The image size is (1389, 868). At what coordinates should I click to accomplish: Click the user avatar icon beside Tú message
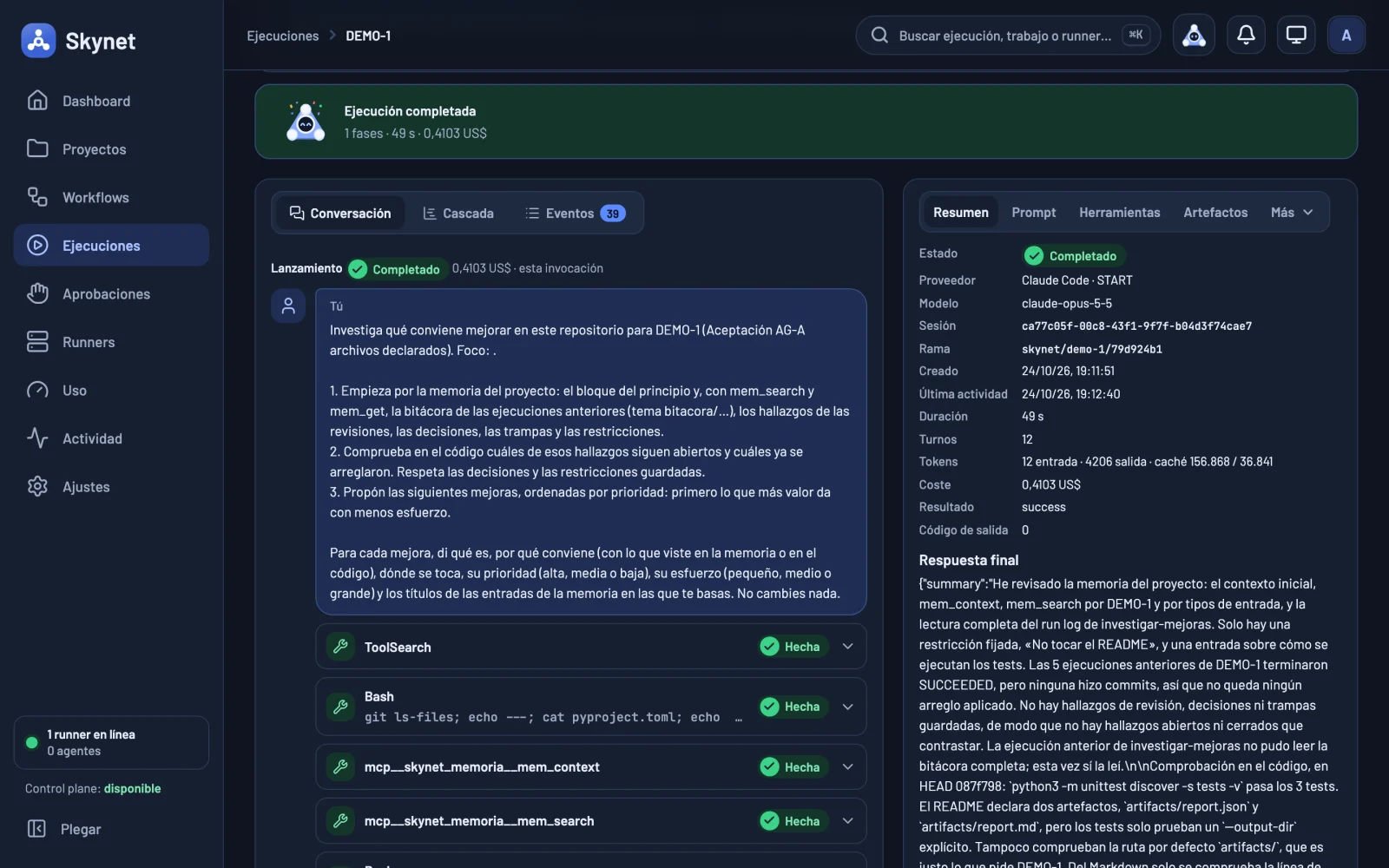[288, 306]
